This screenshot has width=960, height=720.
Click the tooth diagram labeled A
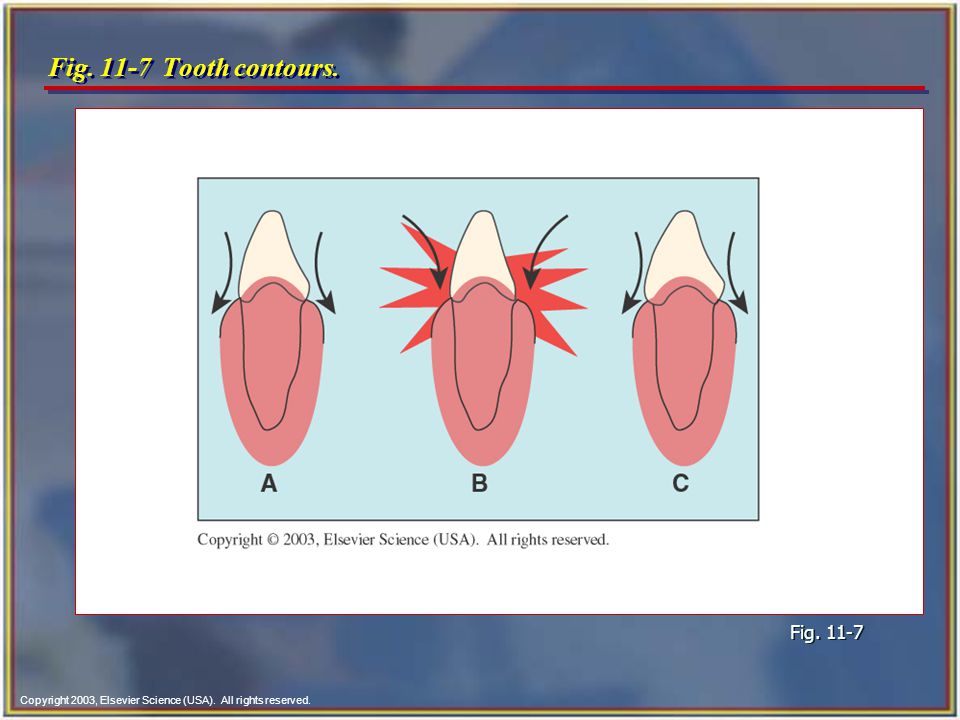click(272, 338)
